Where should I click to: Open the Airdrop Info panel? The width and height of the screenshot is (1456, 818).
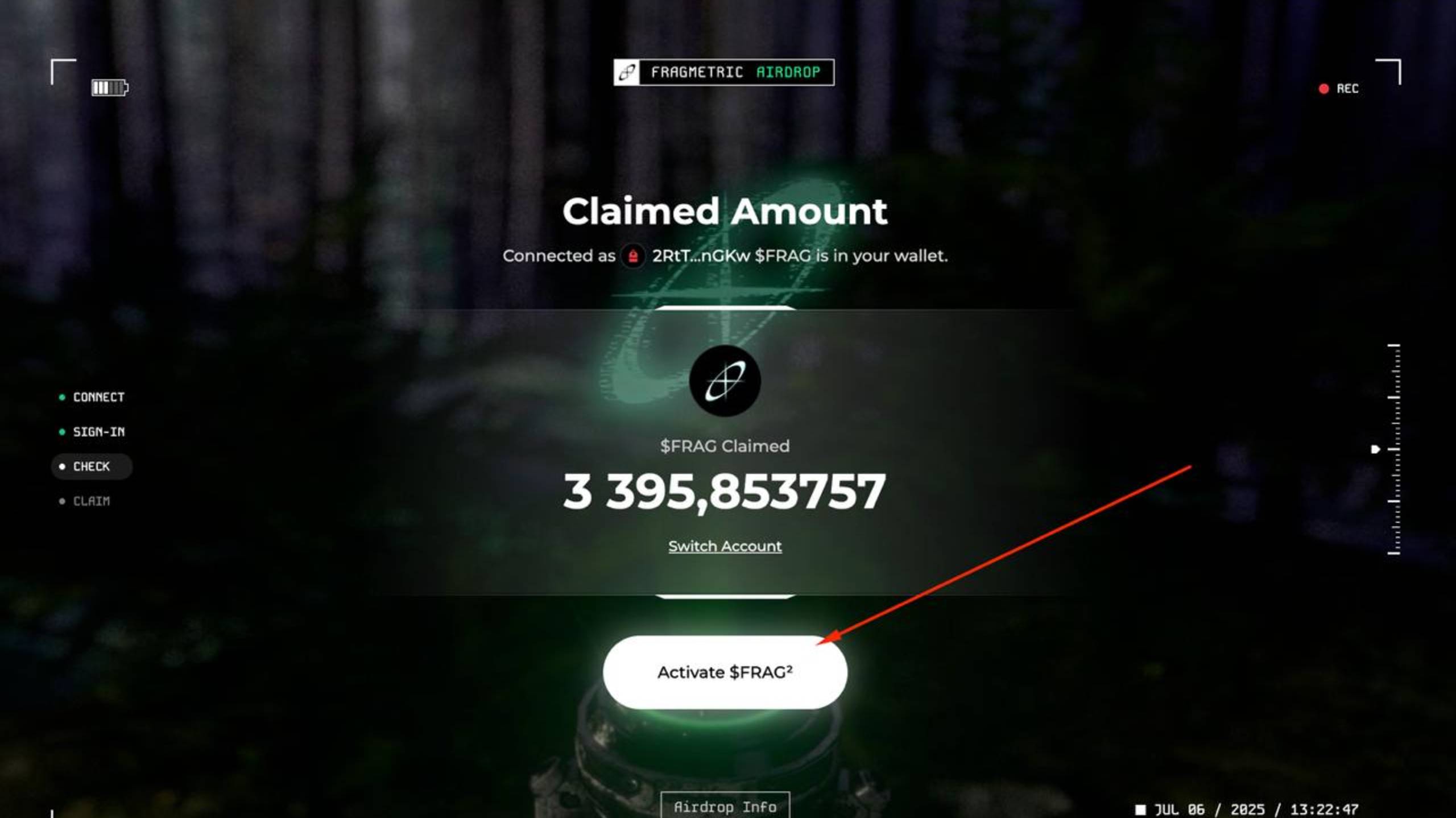[x=725, y=806]
